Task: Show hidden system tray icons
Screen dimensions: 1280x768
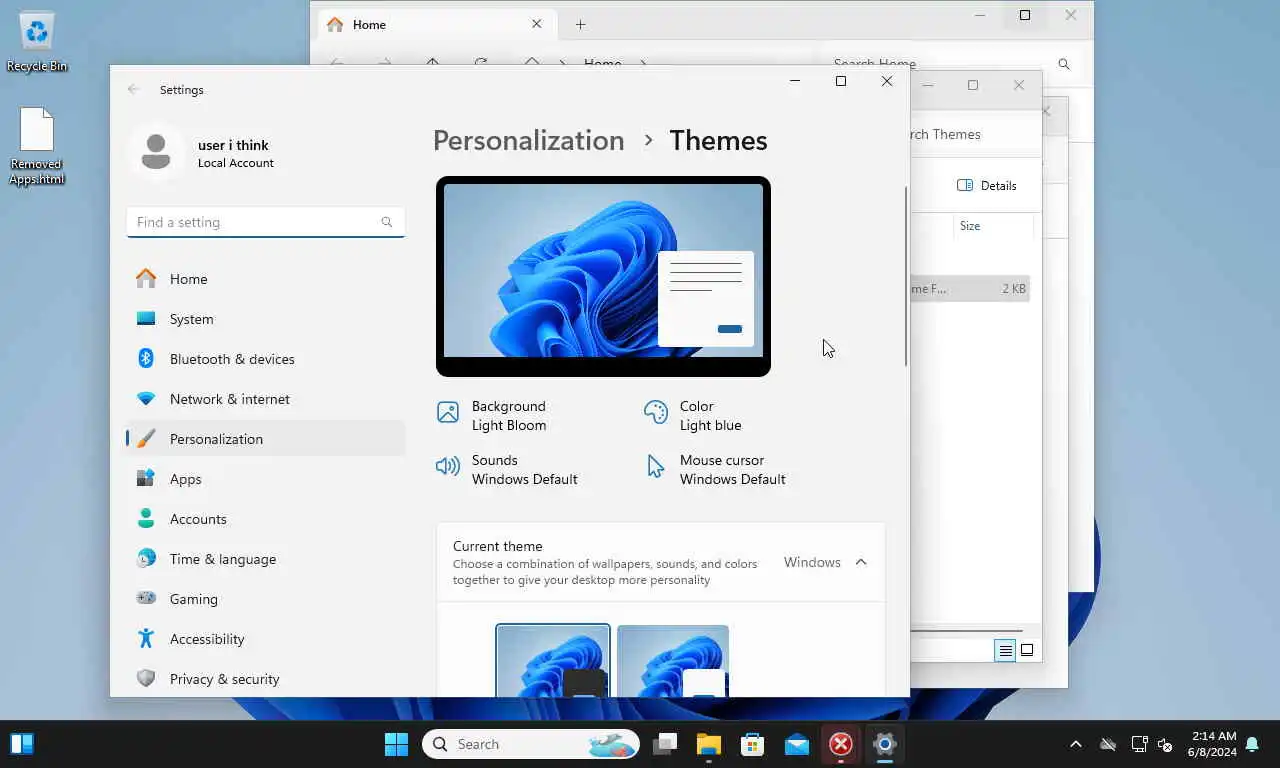Action: click(x=1076, y=744)
